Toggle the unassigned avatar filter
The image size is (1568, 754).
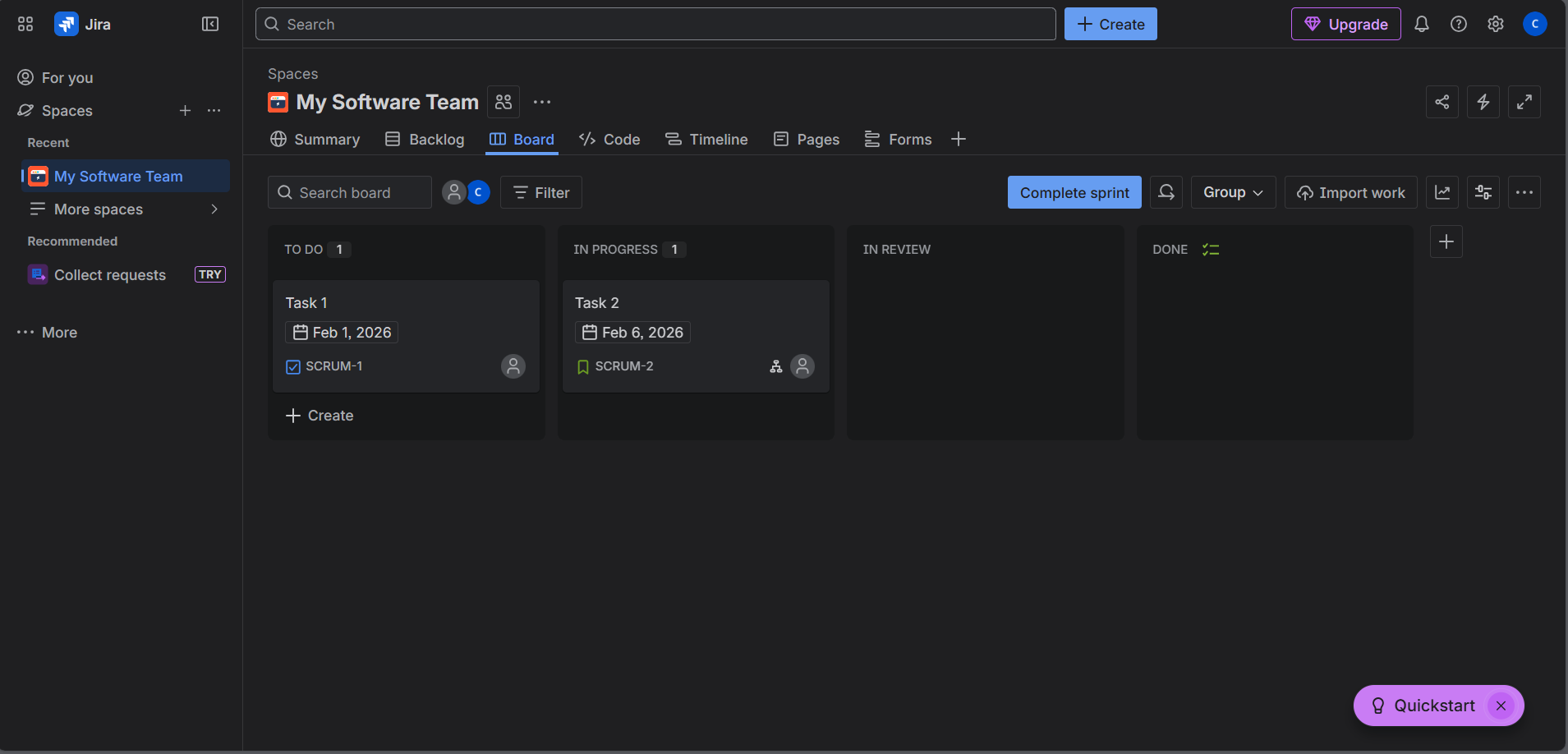click(453, 192)
